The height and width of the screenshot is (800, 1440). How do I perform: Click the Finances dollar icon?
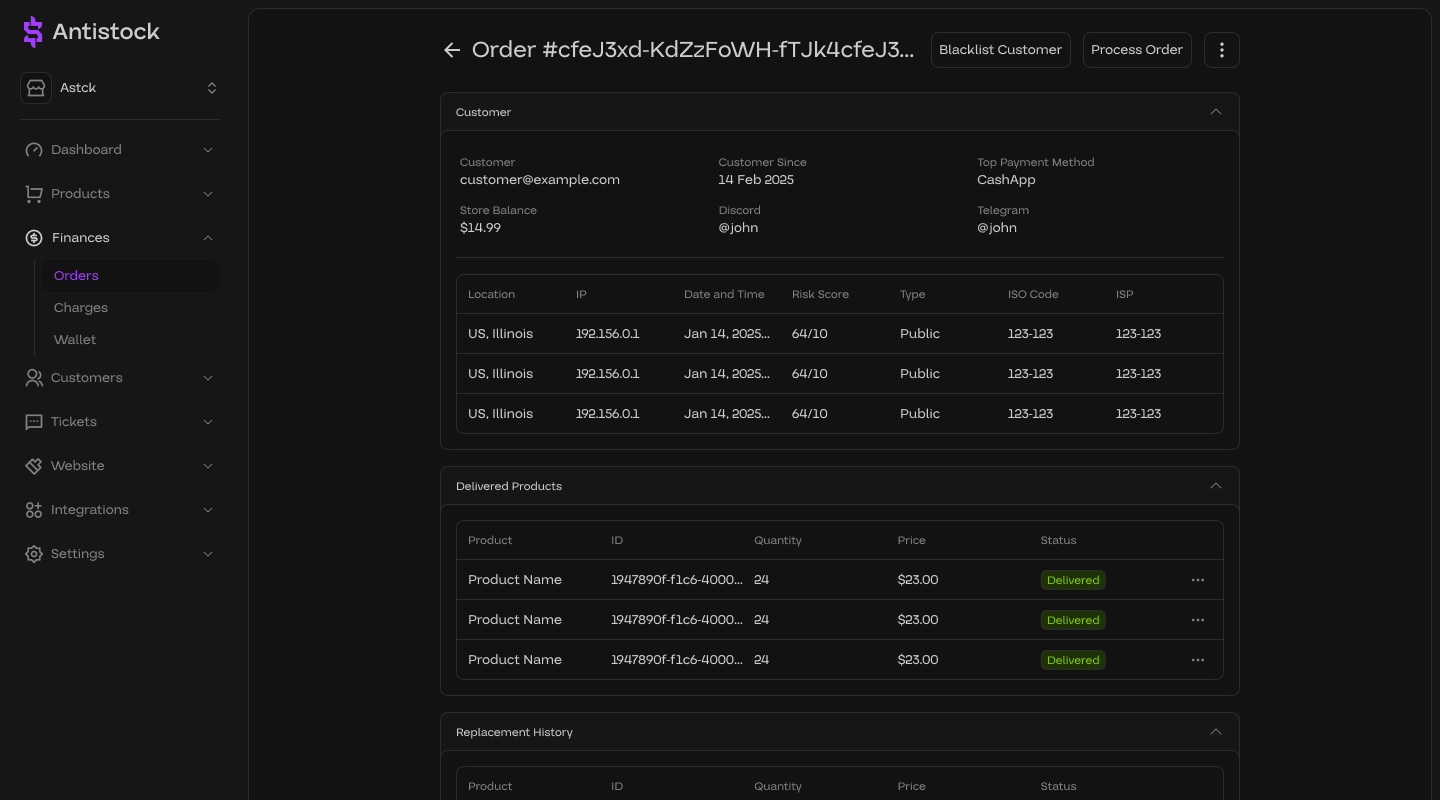click(34, 238)
